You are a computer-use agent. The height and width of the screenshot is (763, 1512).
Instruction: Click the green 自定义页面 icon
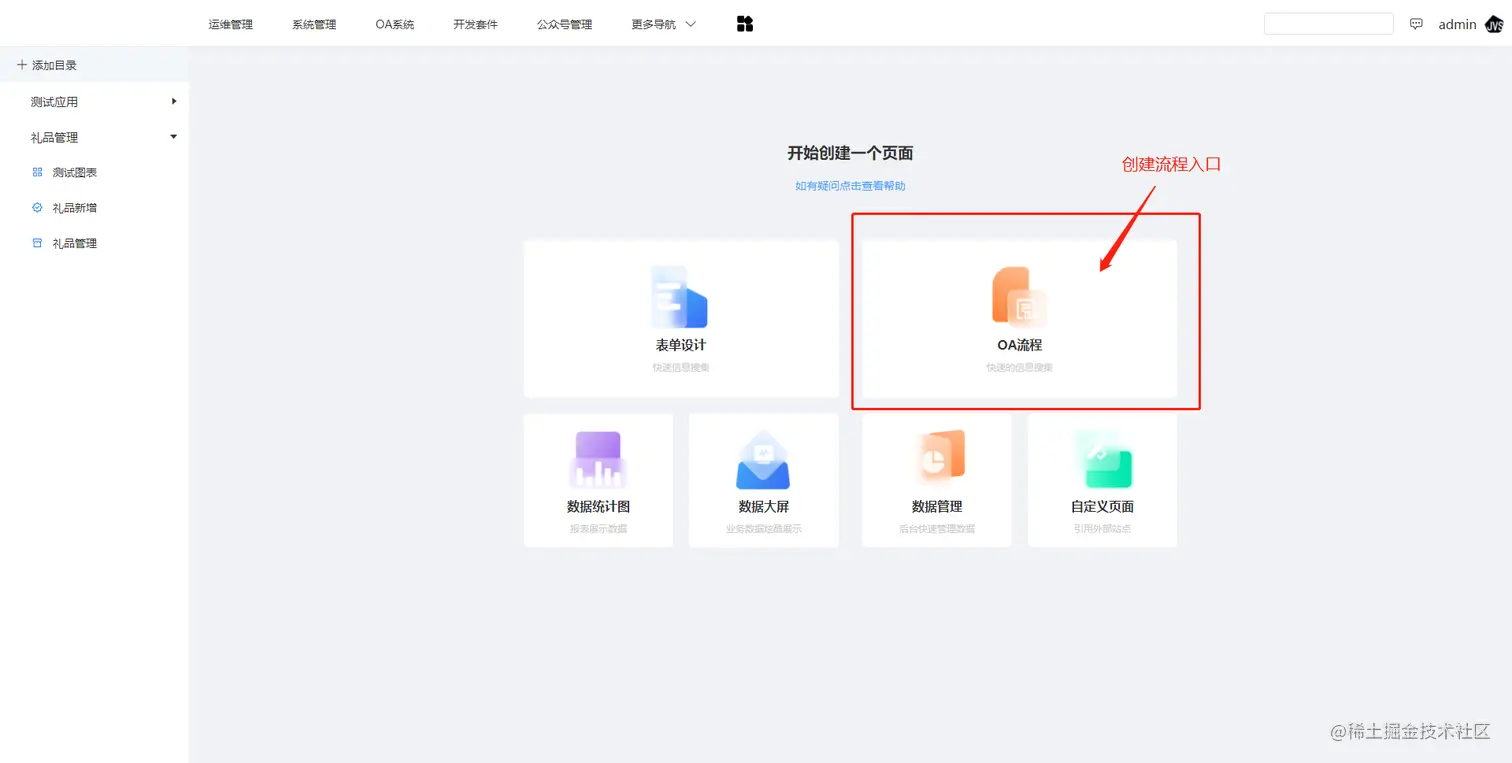(1102, 460)
